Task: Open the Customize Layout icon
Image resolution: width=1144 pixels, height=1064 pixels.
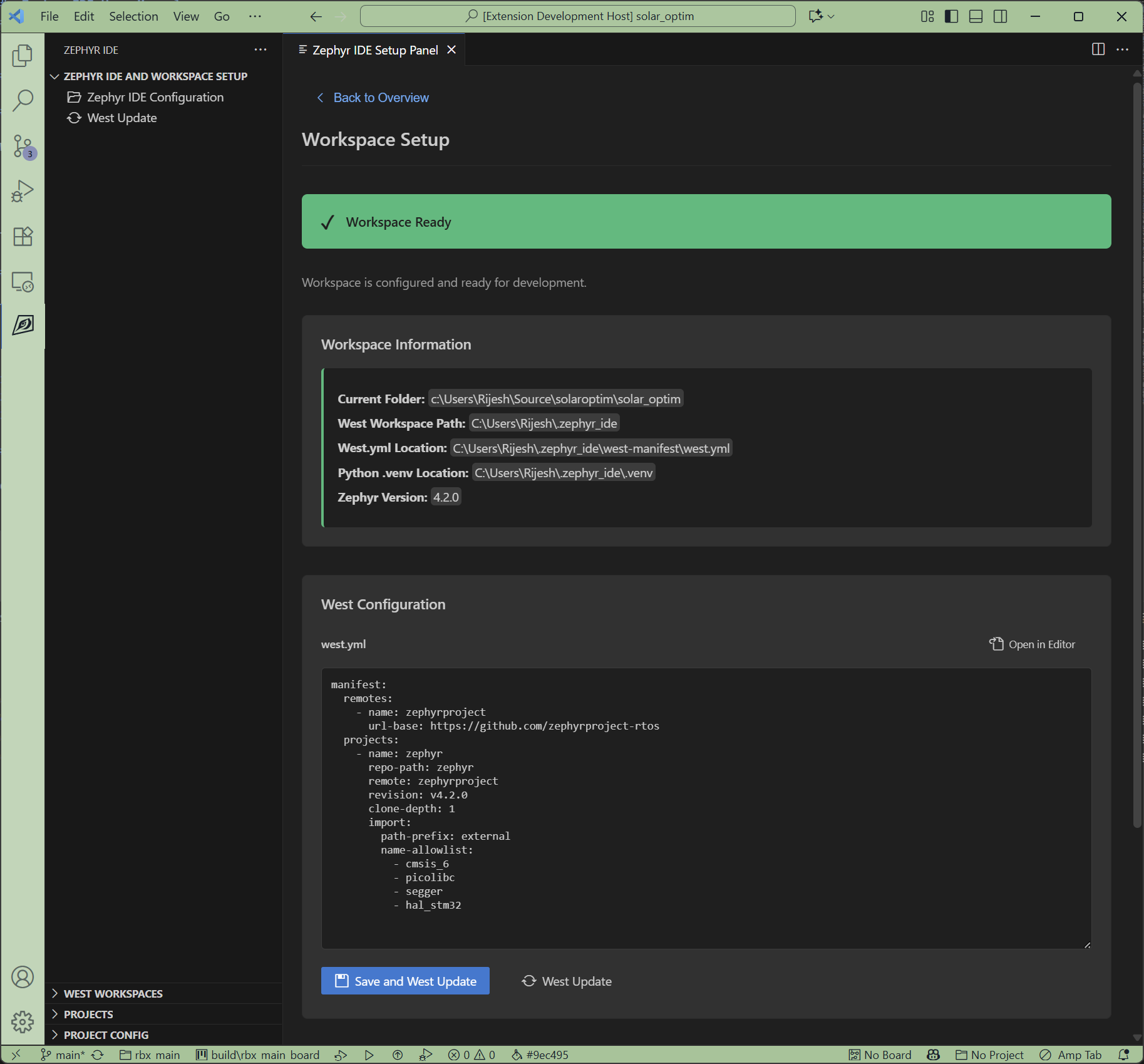Action: (x=927, y=16)
